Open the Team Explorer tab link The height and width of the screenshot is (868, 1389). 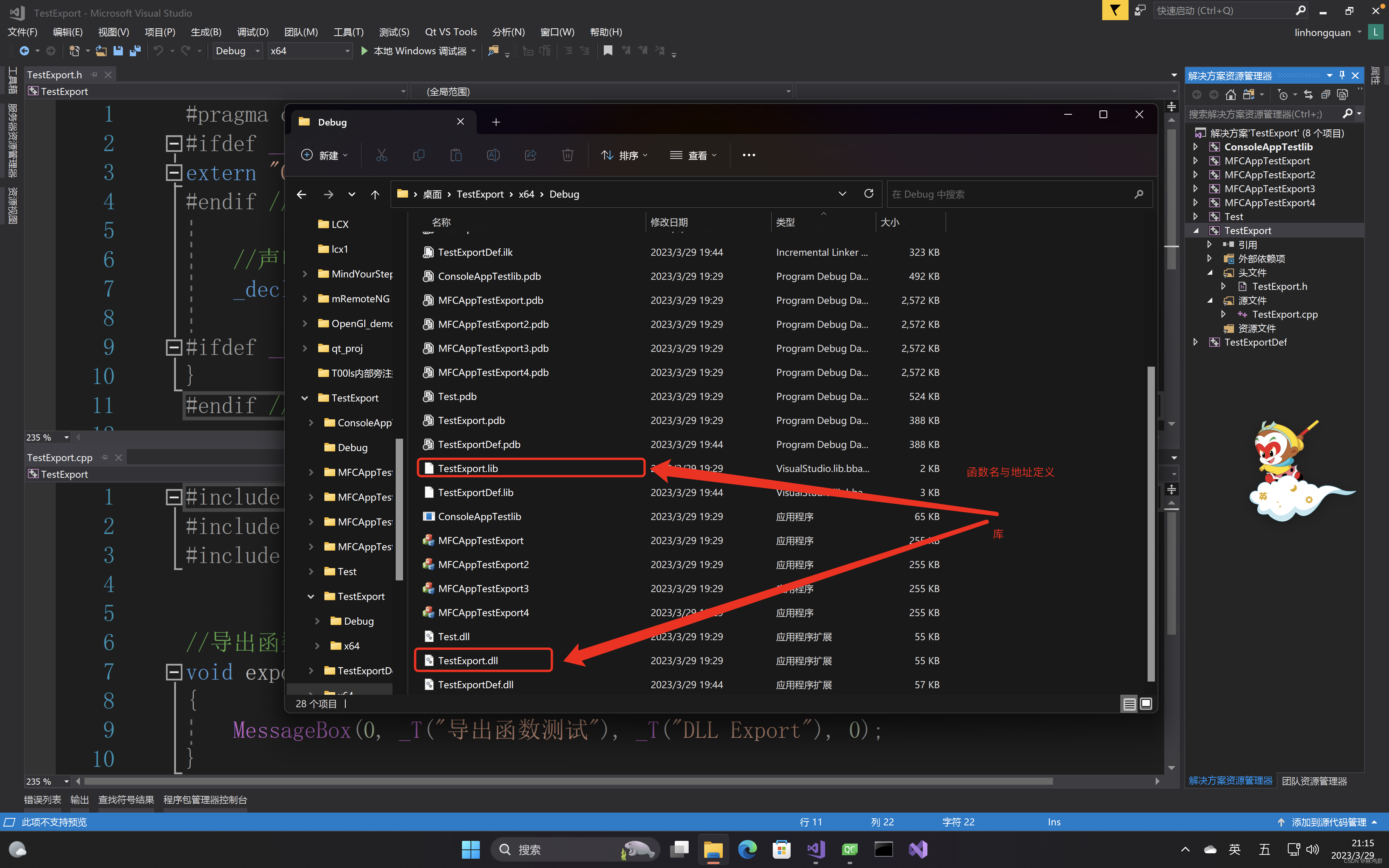click(1314, 781)
